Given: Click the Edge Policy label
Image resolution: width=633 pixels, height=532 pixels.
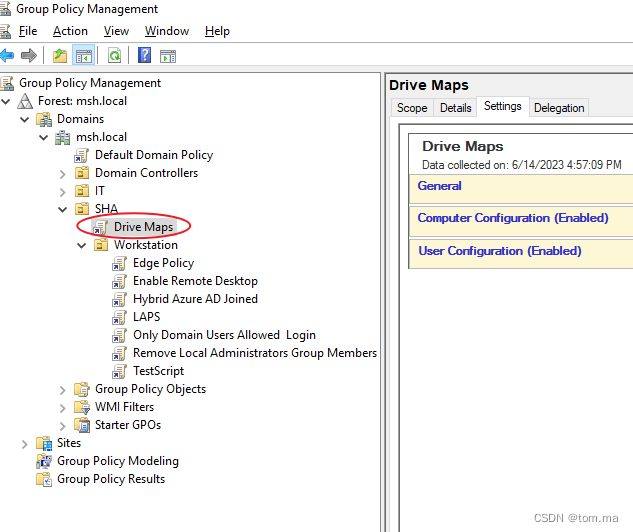Looking at the screenshot, I should 163,263.
